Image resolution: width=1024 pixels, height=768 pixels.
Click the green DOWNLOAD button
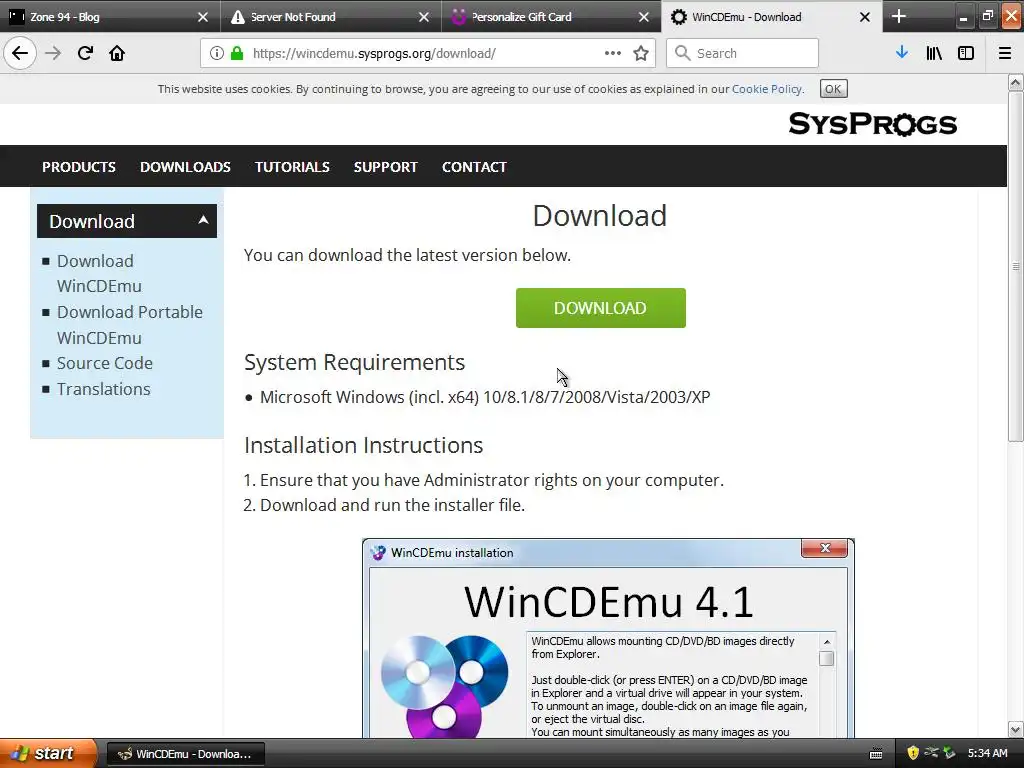601,308
